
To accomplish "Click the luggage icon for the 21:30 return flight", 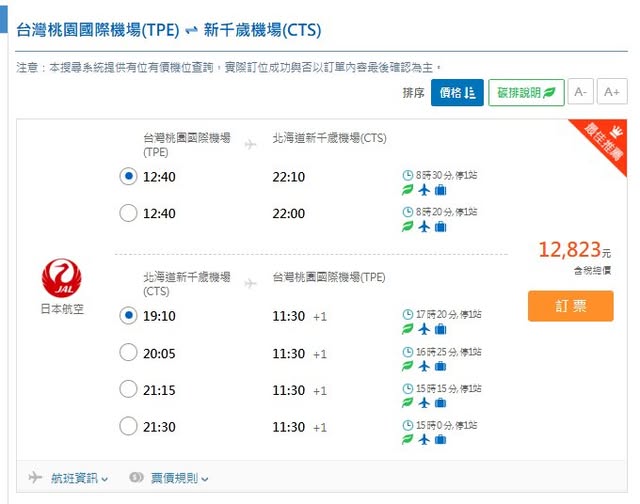I will (x=440, y=440).
